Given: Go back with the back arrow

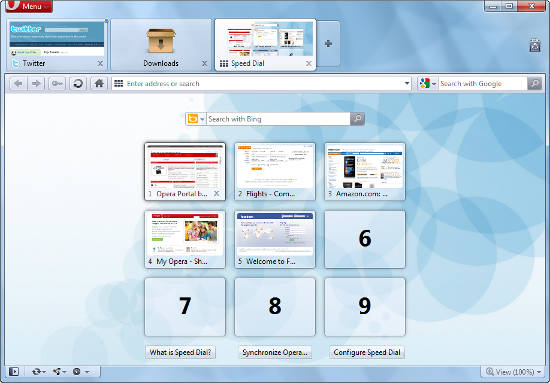Looking at the screenshot, I should 18,84.
